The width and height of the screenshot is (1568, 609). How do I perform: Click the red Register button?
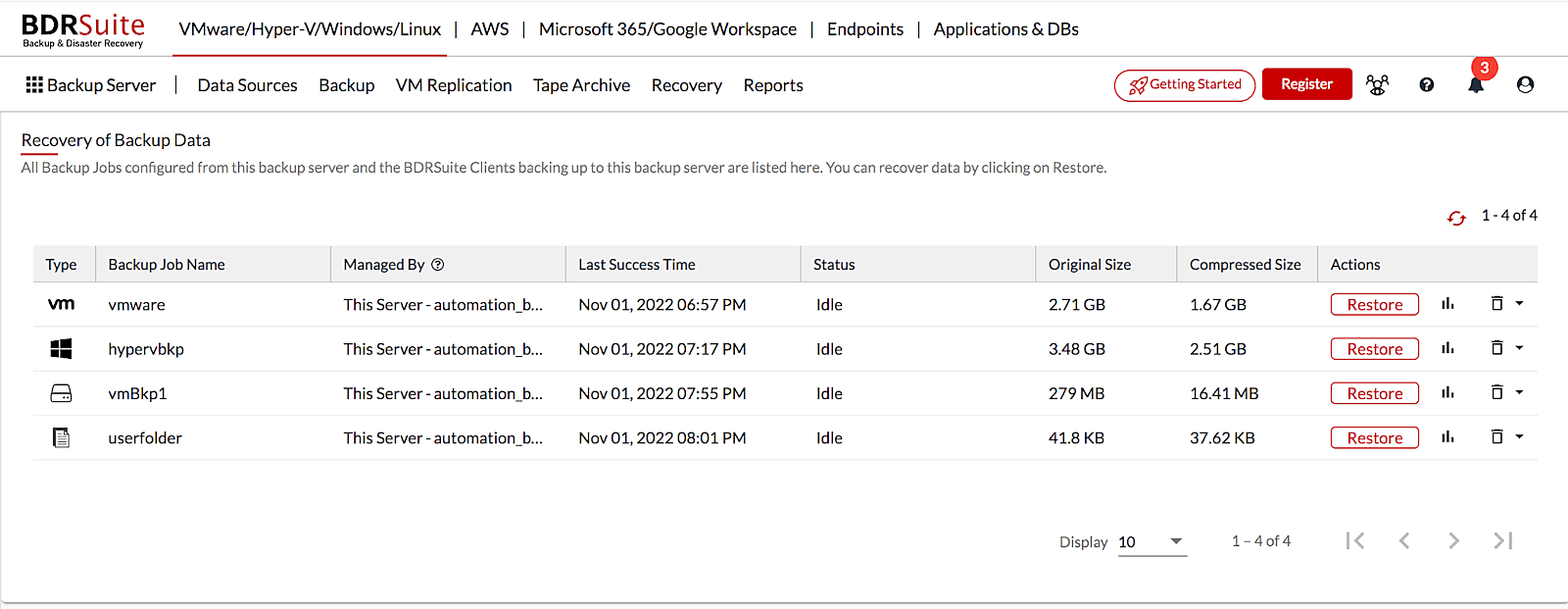[x=1307, y=84]
